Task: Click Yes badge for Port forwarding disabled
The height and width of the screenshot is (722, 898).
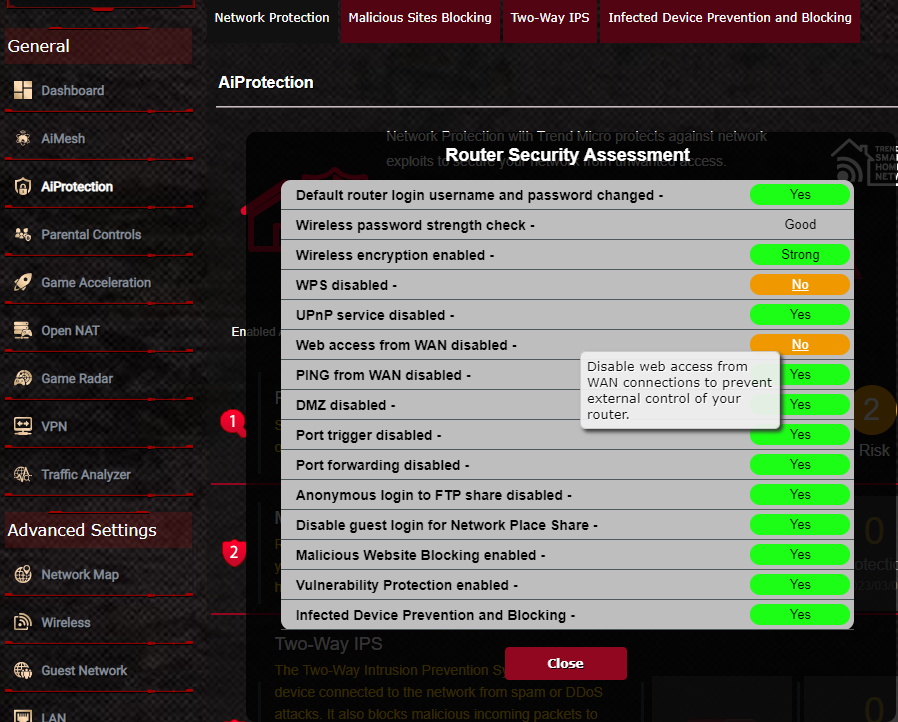Action: tap(800, 464)
